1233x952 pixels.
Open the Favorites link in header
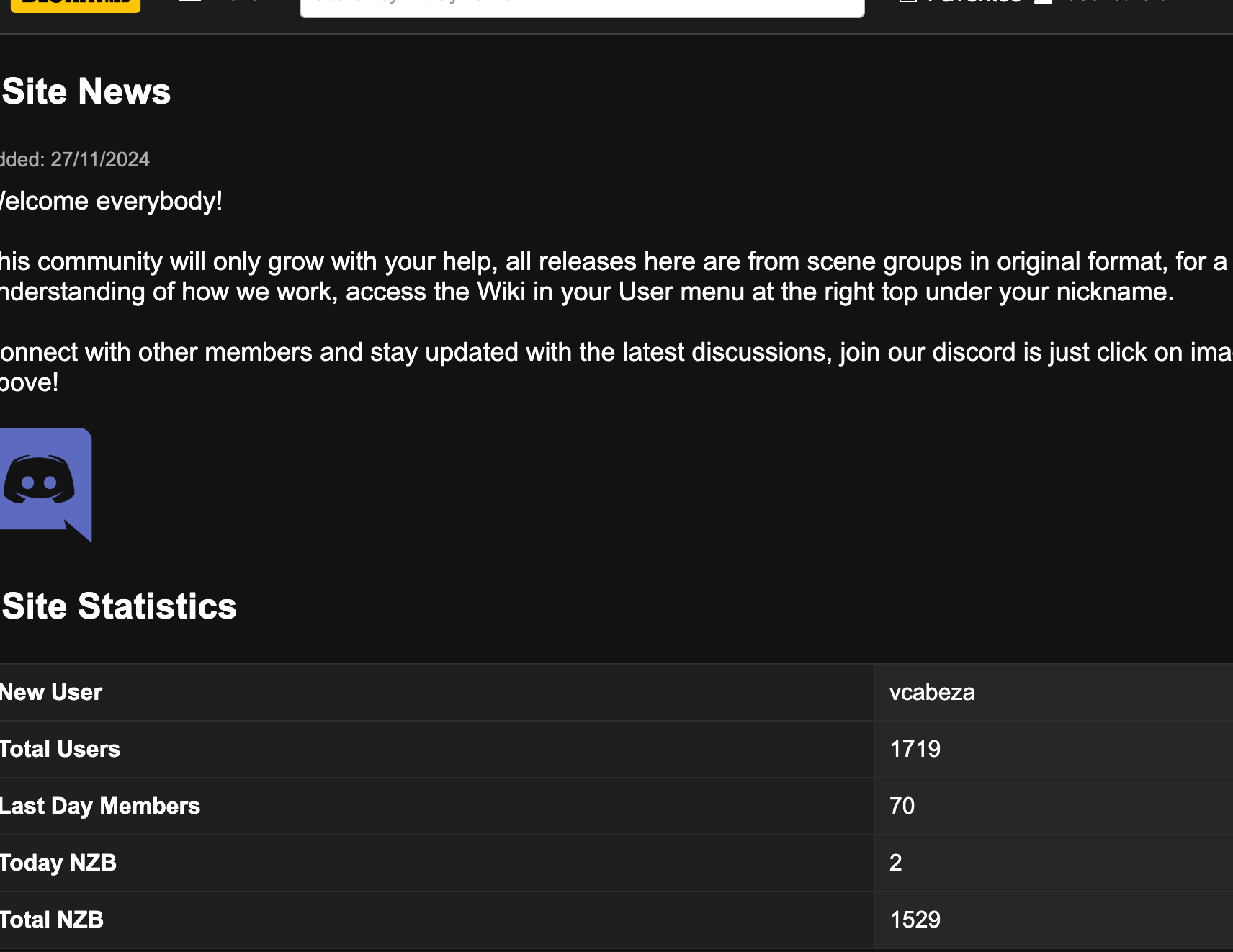pos(974,2)
